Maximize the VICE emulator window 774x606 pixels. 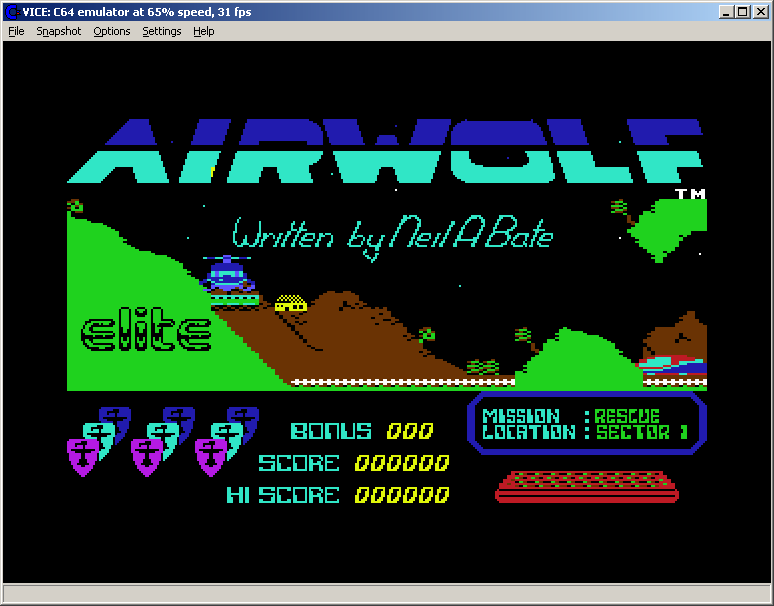(x=742, y=12)
